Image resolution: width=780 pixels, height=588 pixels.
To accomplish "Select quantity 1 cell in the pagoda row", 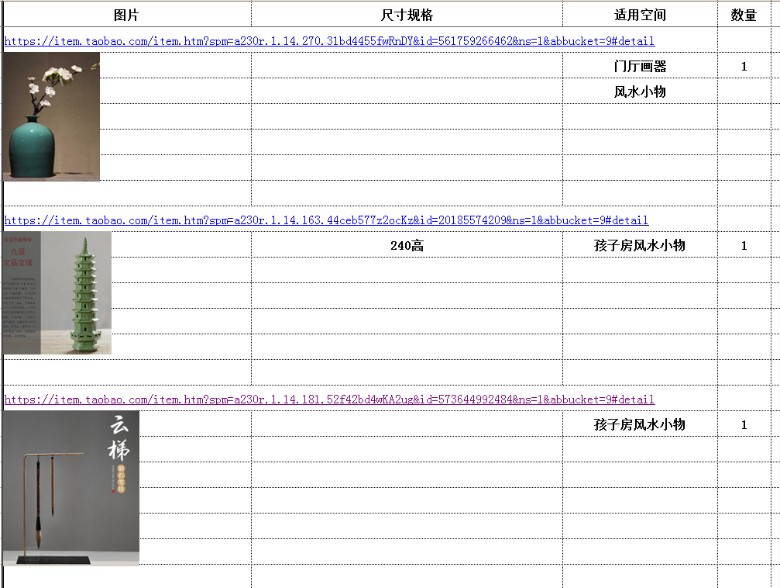I will click(x=743, y=246).
